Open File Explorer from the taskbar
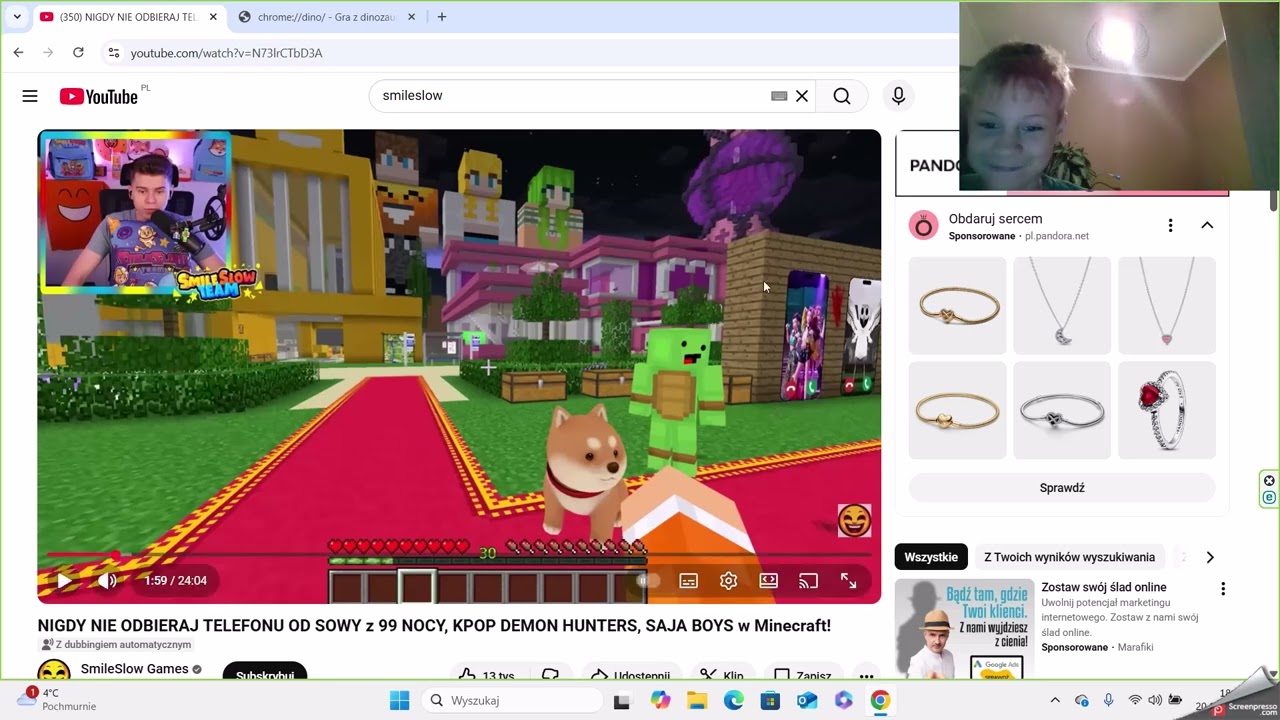1280x720 pixels. click(x=697, y=700)
